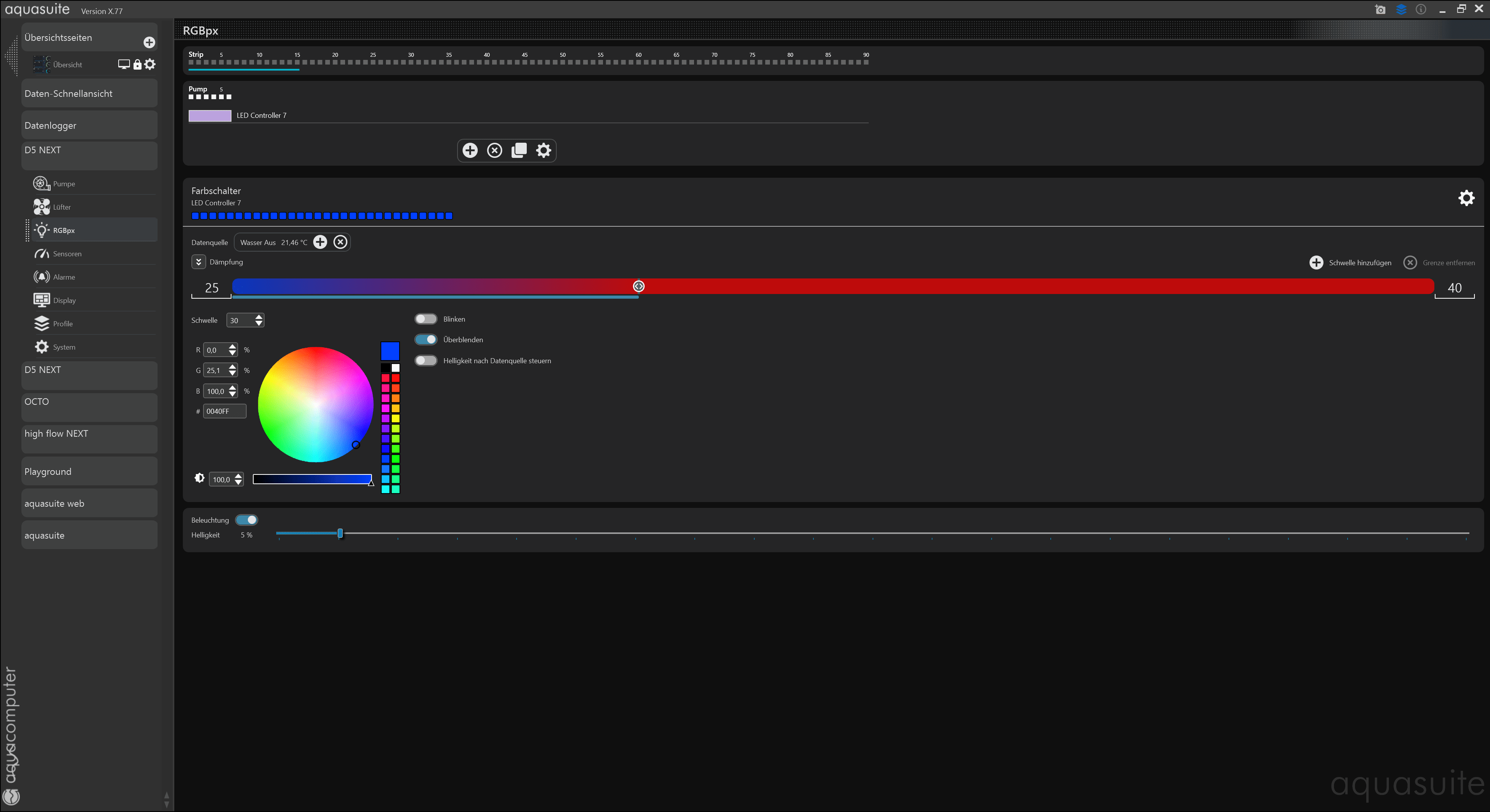
Task: Click the desktop monitor icon beside Übersicht
Action: [124, 64]
